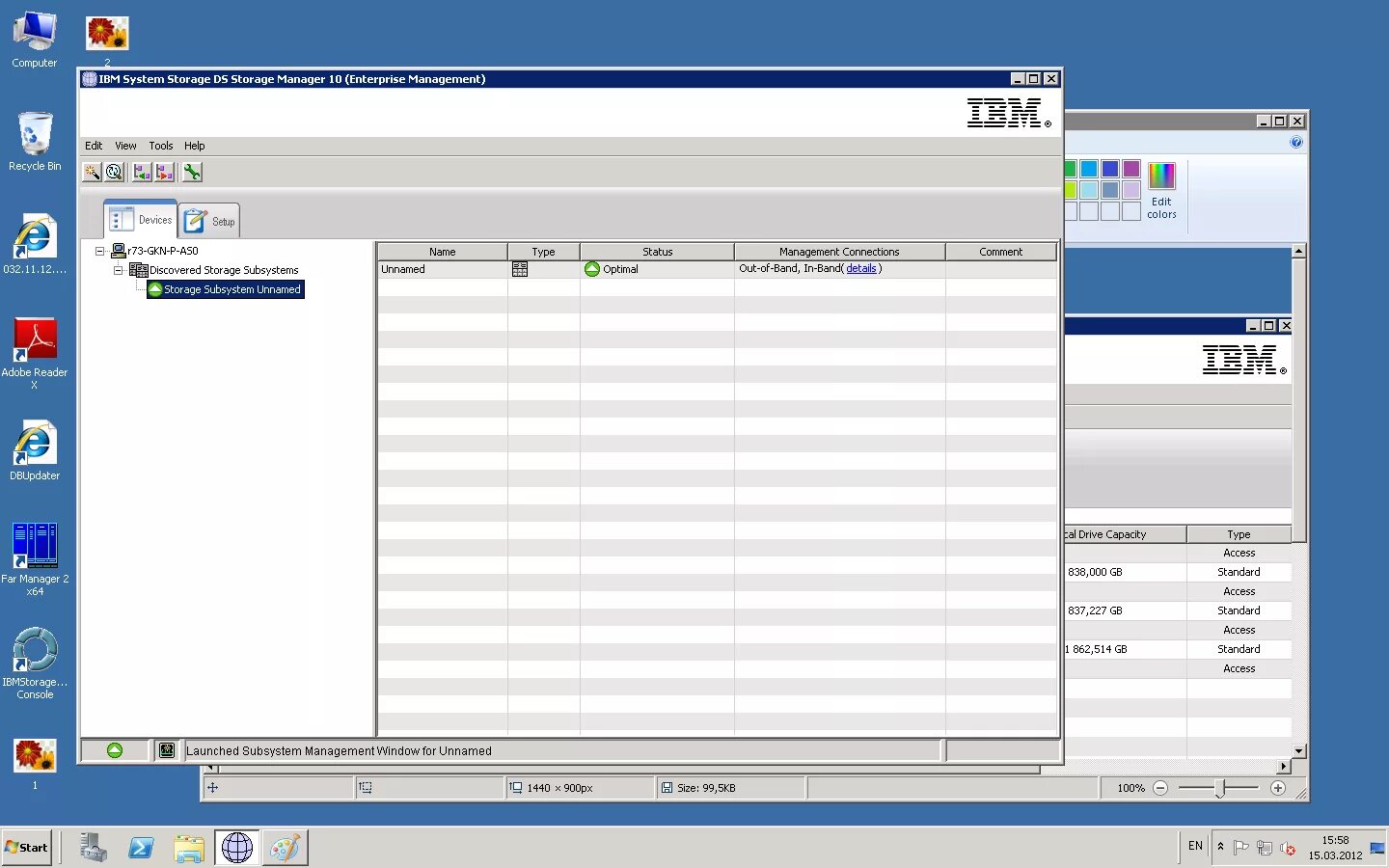Open the Far Manager 2 x64 shortcut
Viewport: 1389px width, 868px height.
35,558
